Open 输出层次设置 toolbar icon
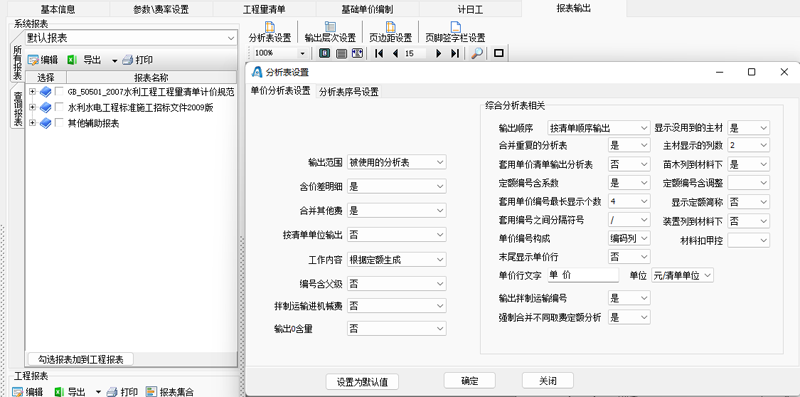The image size is (800, 397). 330,27
